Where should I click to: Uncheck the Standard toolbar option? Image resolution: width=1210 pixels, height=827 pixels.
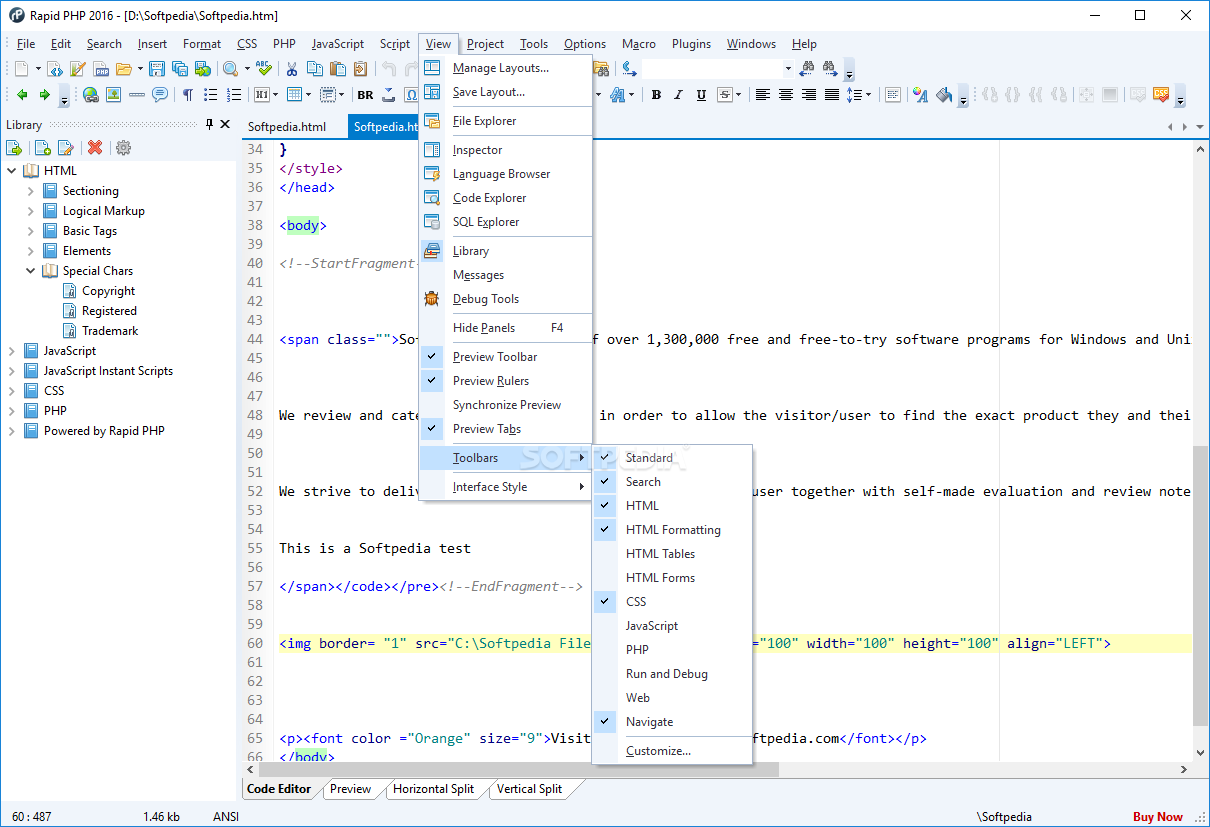coord(672,458)
